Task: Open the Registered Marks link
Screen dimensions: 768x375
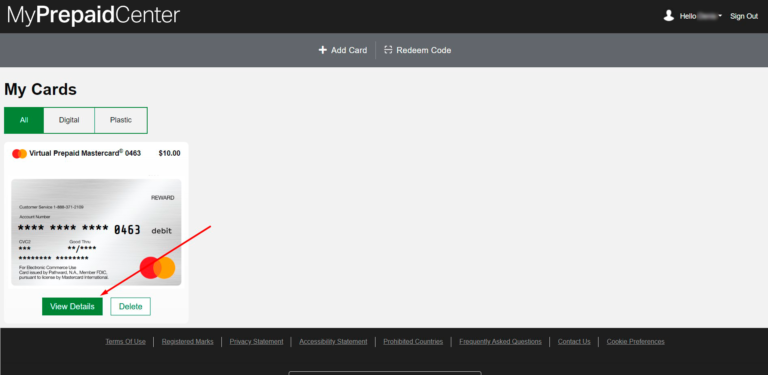Action: (x=188, y=342)
